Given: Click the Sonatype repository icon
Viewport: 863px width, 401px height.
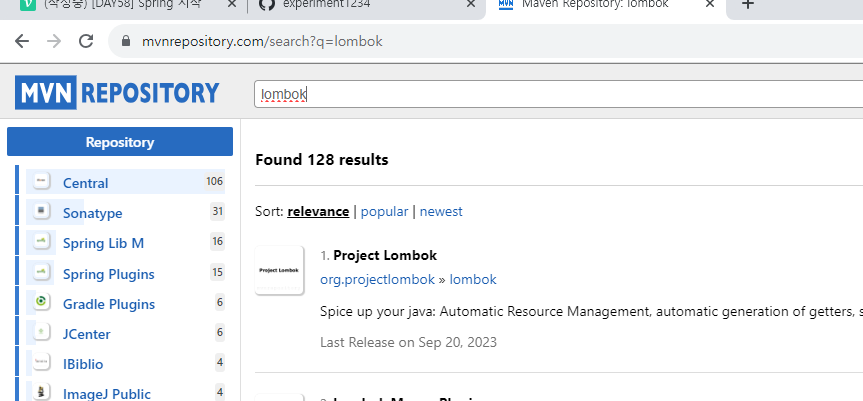Looking at the screenshot, I should pos(41,211).
